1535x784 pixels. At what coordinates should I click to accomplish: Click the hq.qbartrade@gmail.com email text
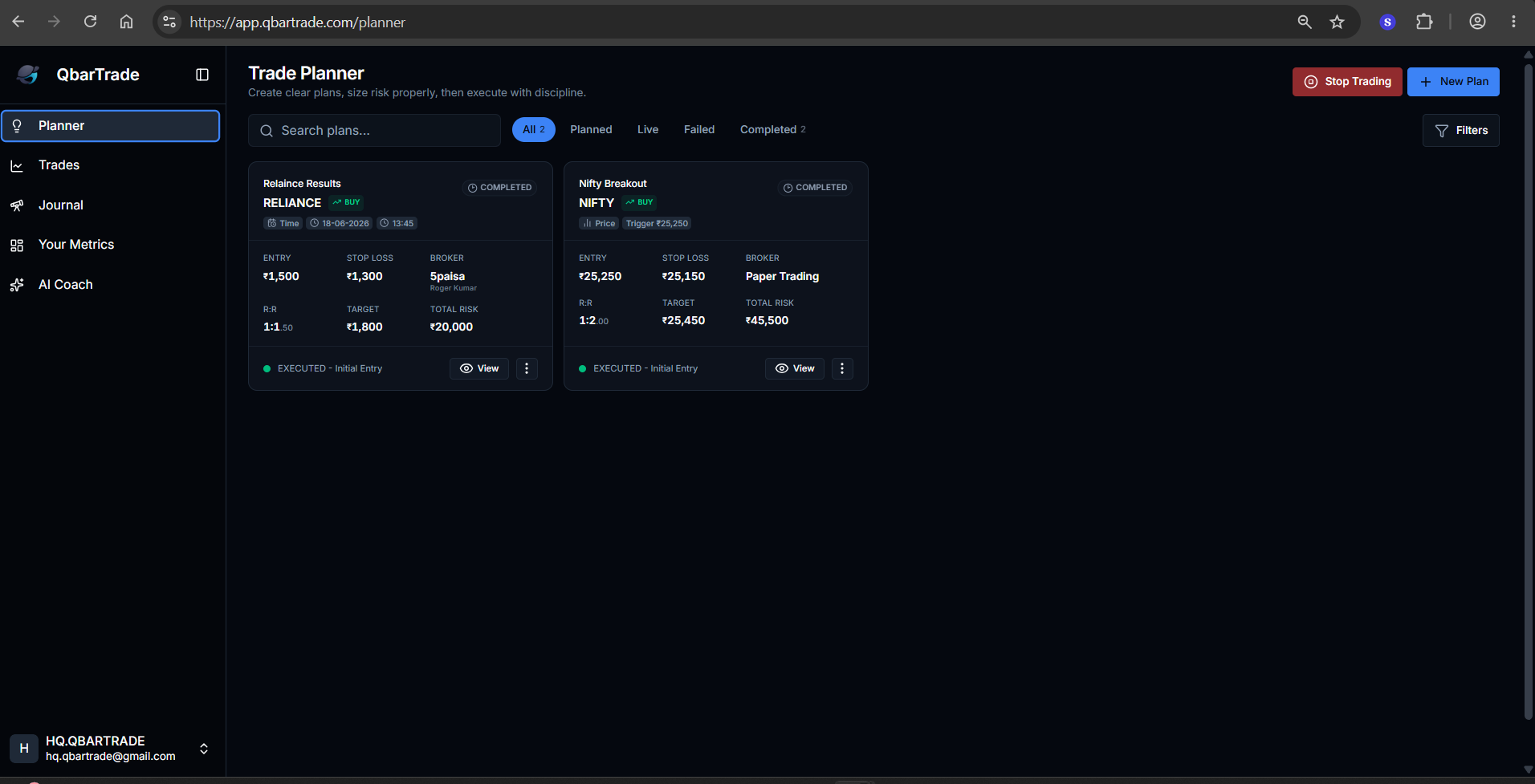(x=111, y=756)
